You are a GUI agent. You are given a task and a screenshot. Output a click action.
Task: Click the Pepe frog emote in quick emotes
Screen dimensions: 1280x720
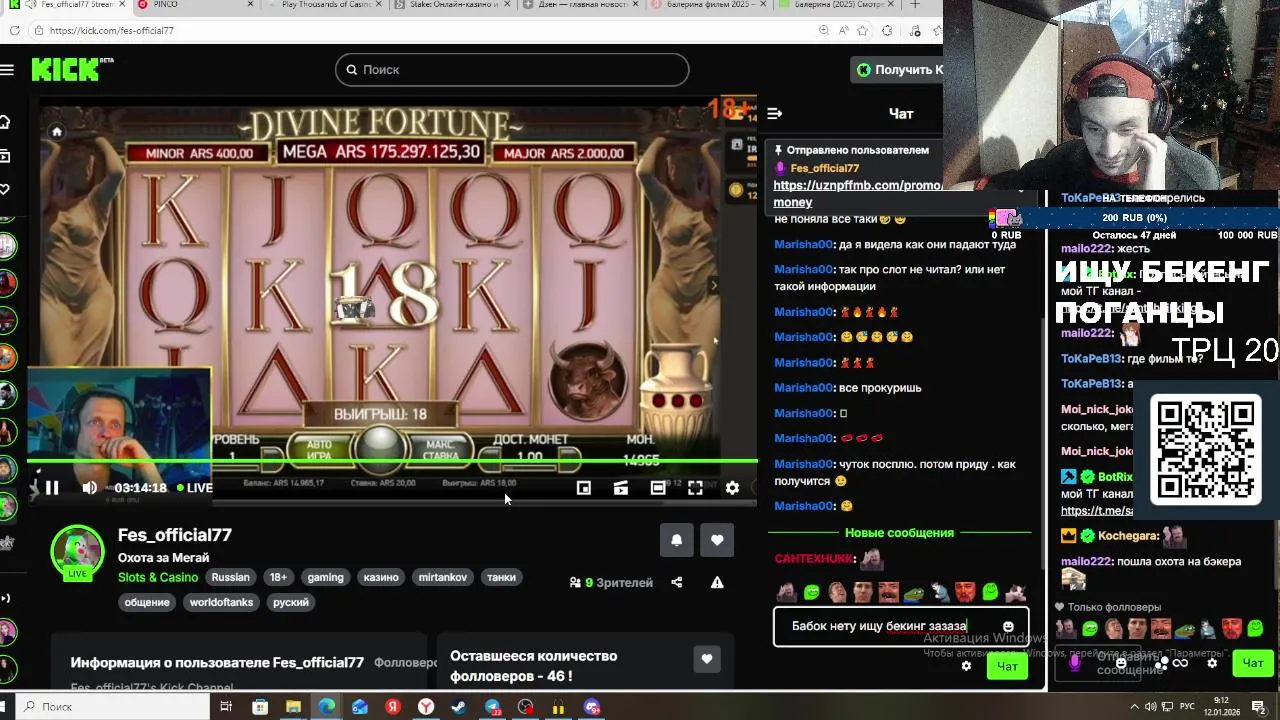[x=914, y=593]
